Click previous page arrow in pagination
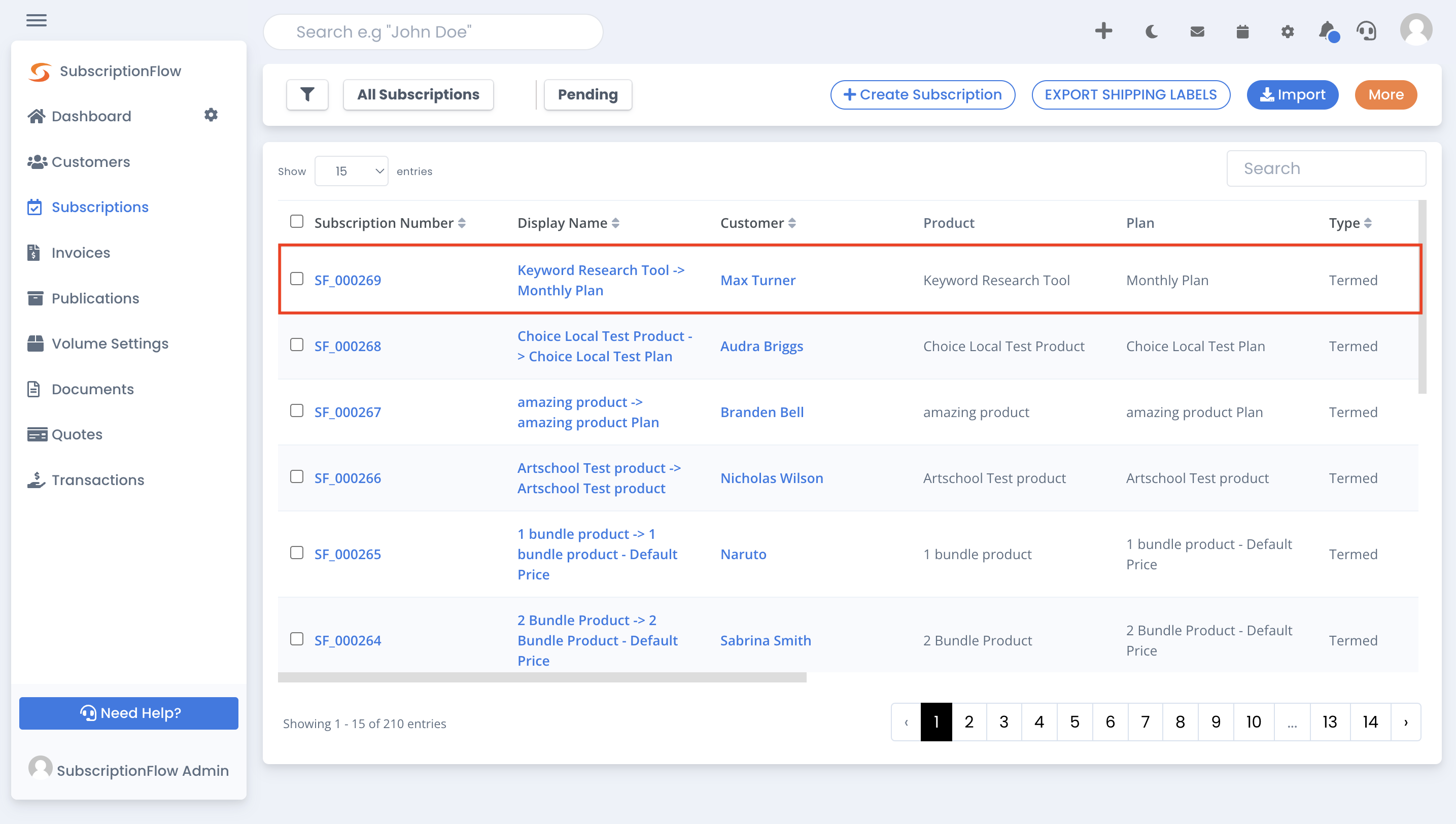This screenshot has width=1456, height=824. [x=906, y=722]
